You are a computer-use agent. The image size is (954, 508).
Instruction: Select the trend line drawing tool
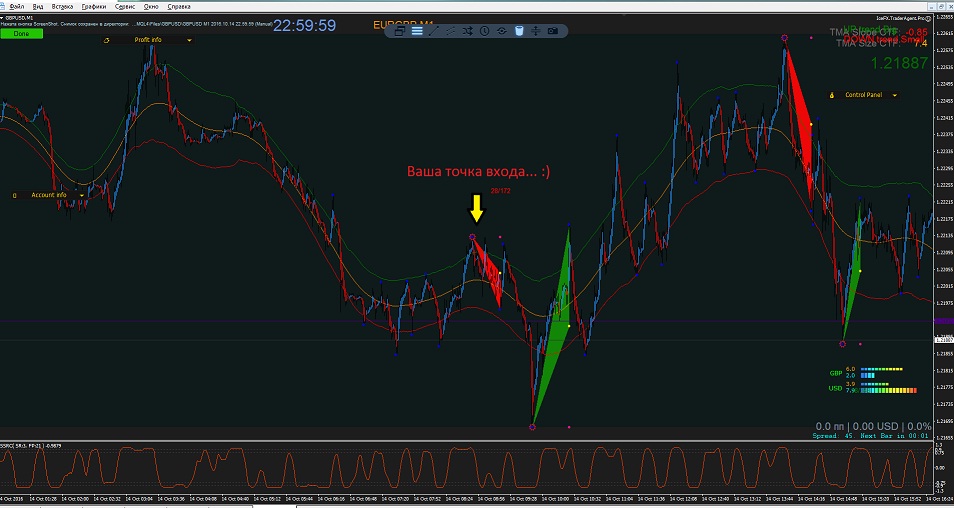pos(434,31)
